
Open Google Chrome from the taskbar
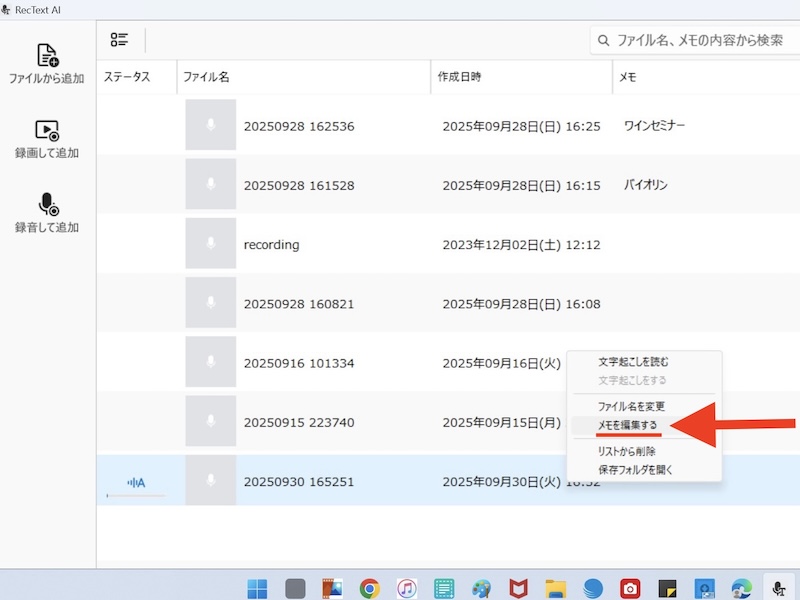coord(369,588)
